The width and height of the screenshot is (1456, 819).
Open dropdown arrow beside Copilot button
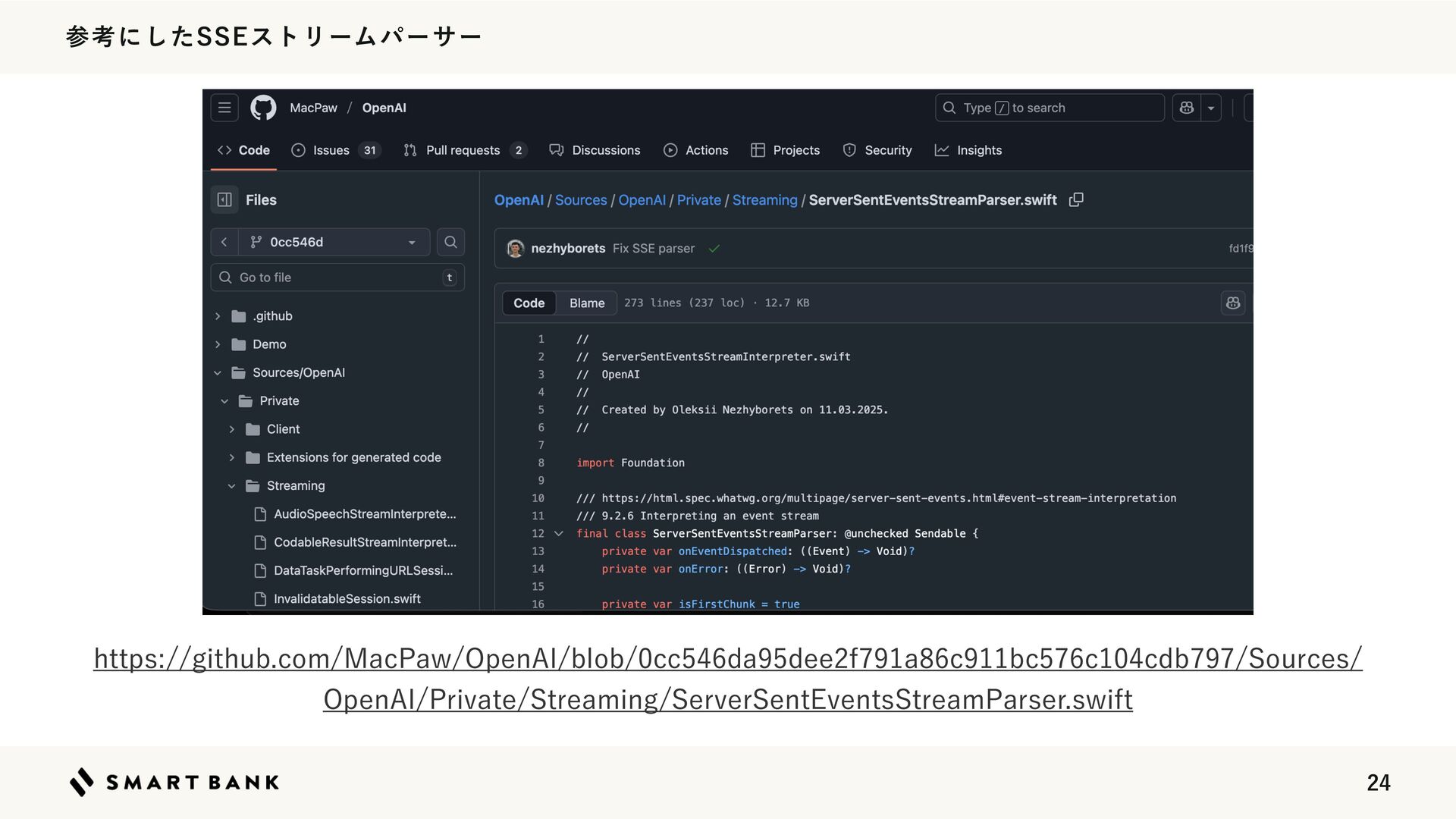tap(1211, 108)
